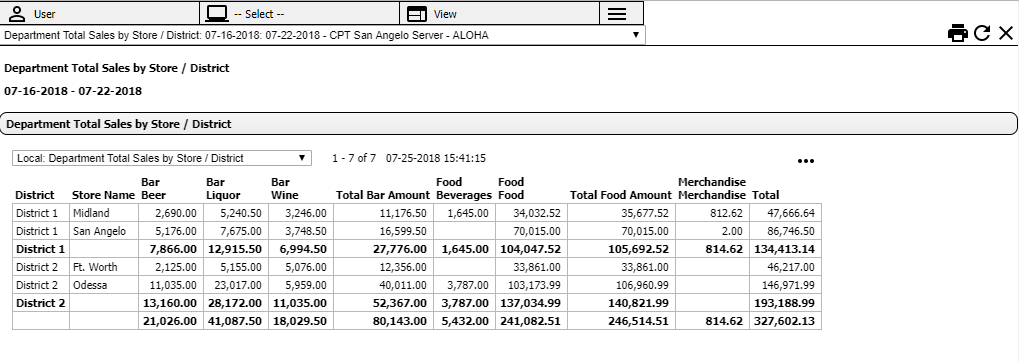Click the User person icon
Screen dimensions: 1019x362
click(18, 14)
